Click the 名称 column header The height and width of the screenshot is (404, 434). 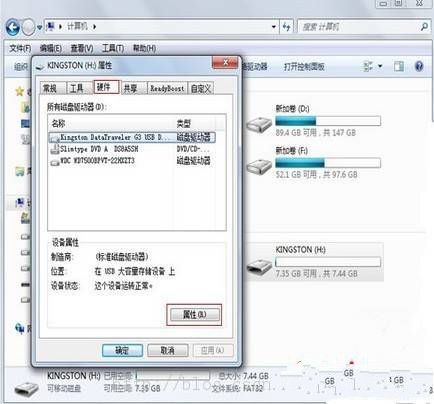tap(112, 123)
